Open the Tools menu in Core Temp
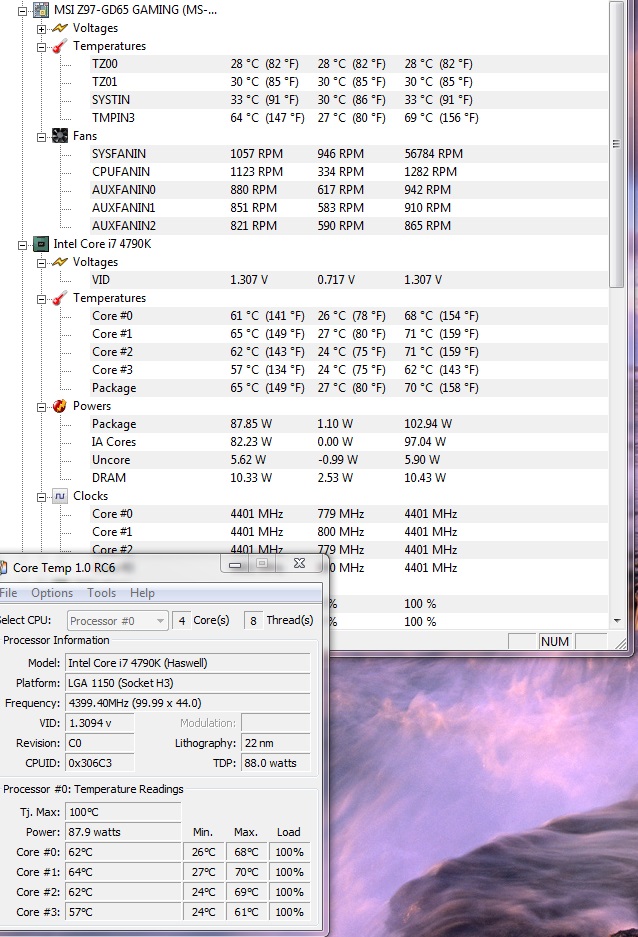638x937 pixels. coord(102,593)
